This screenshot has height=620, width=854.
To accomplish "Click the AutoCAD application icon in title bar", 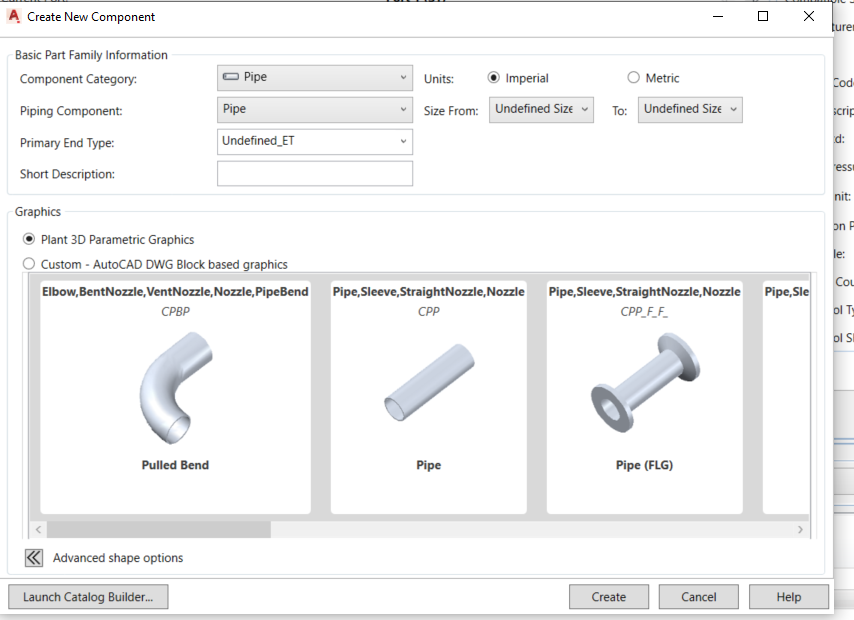I will 13,16.
